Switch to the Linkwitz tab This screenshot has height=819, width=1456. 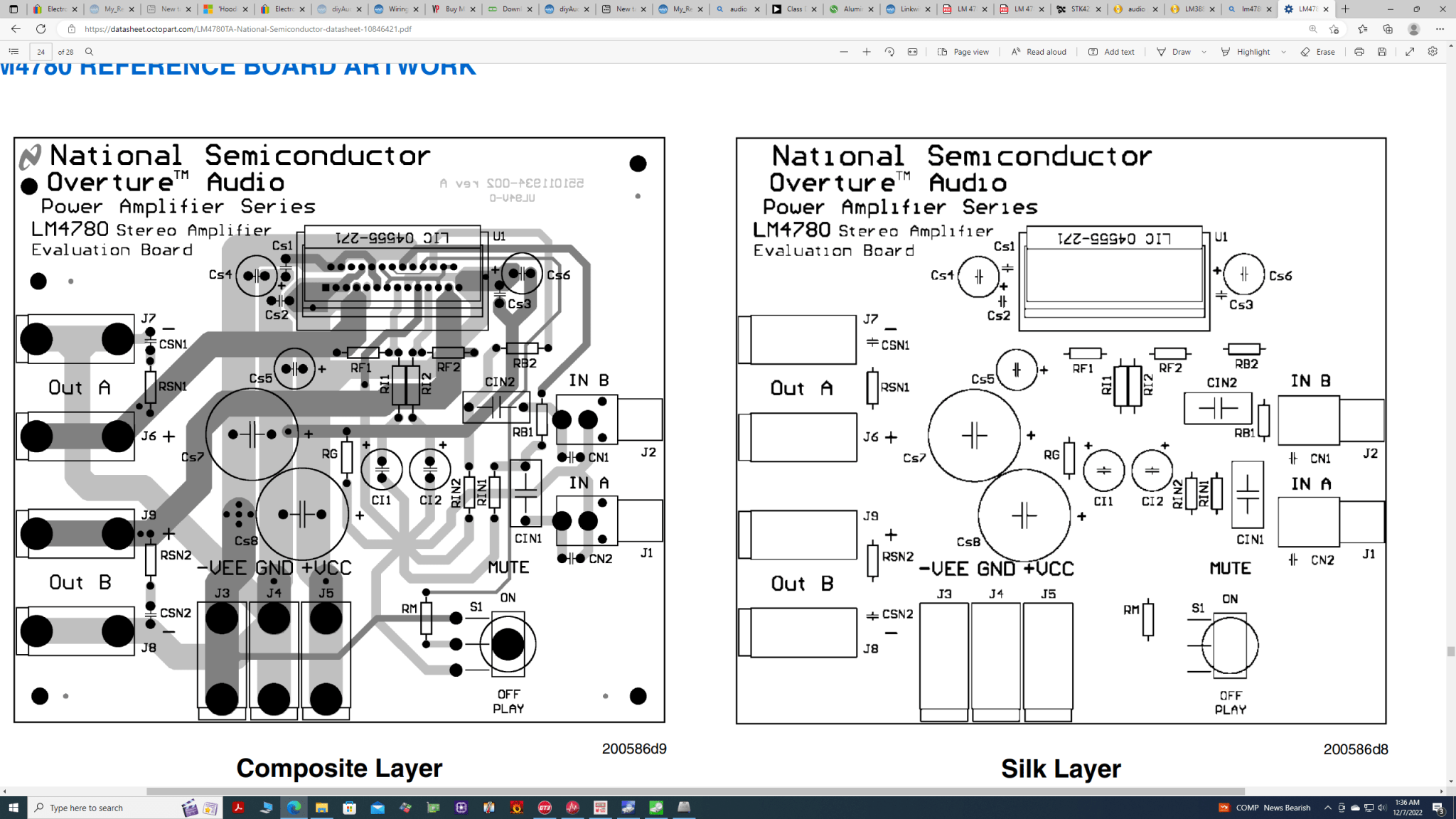pyautogui.click(x=907, y=9)
